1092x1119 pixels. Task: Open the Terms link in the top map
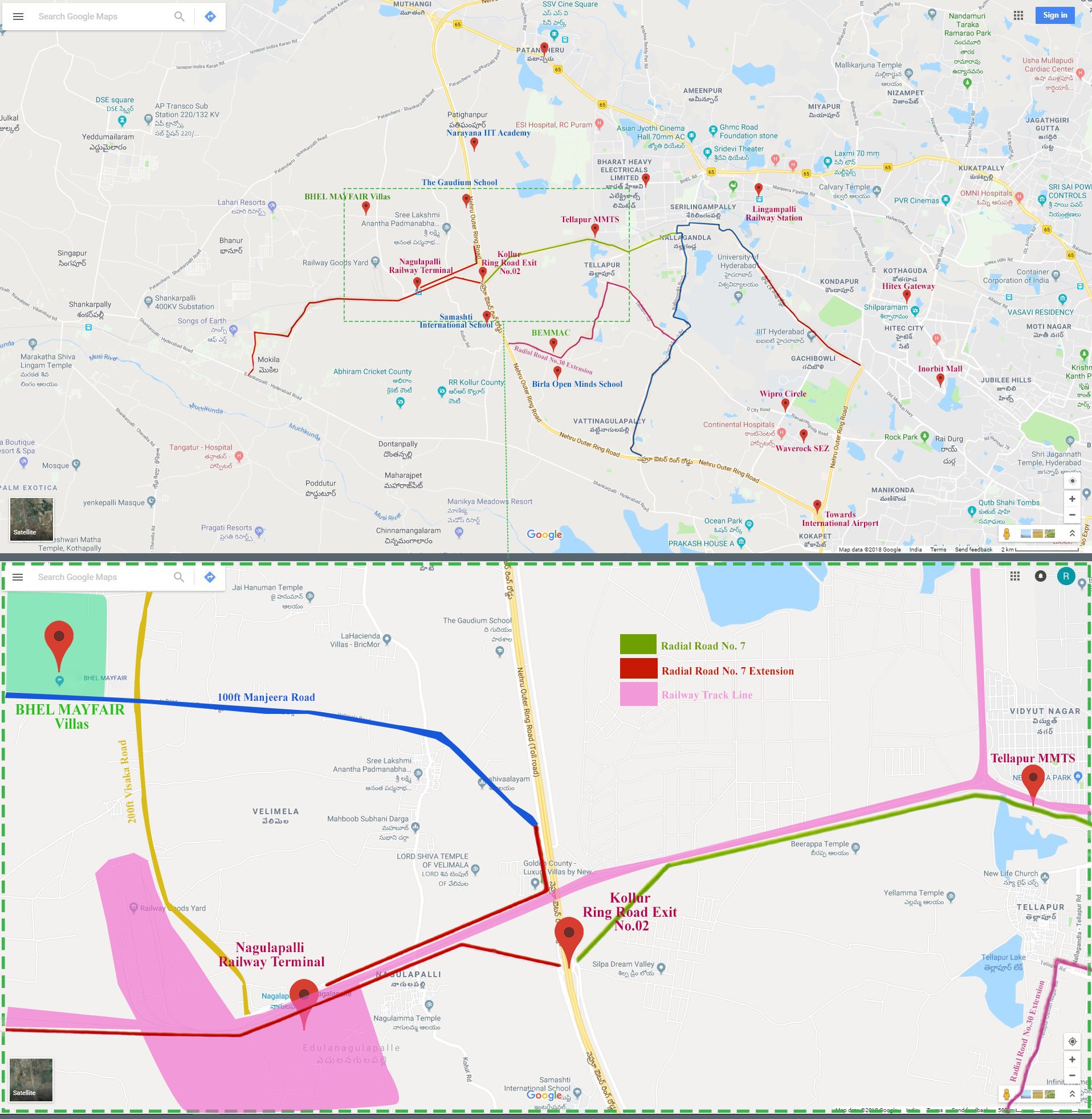coord(938,549)
